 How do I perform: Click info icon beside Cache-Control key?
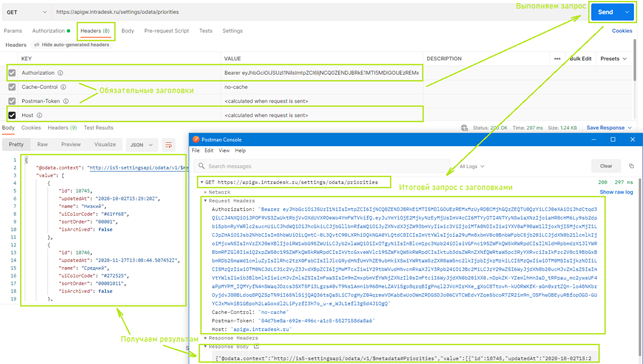click(x=64, y=87)
